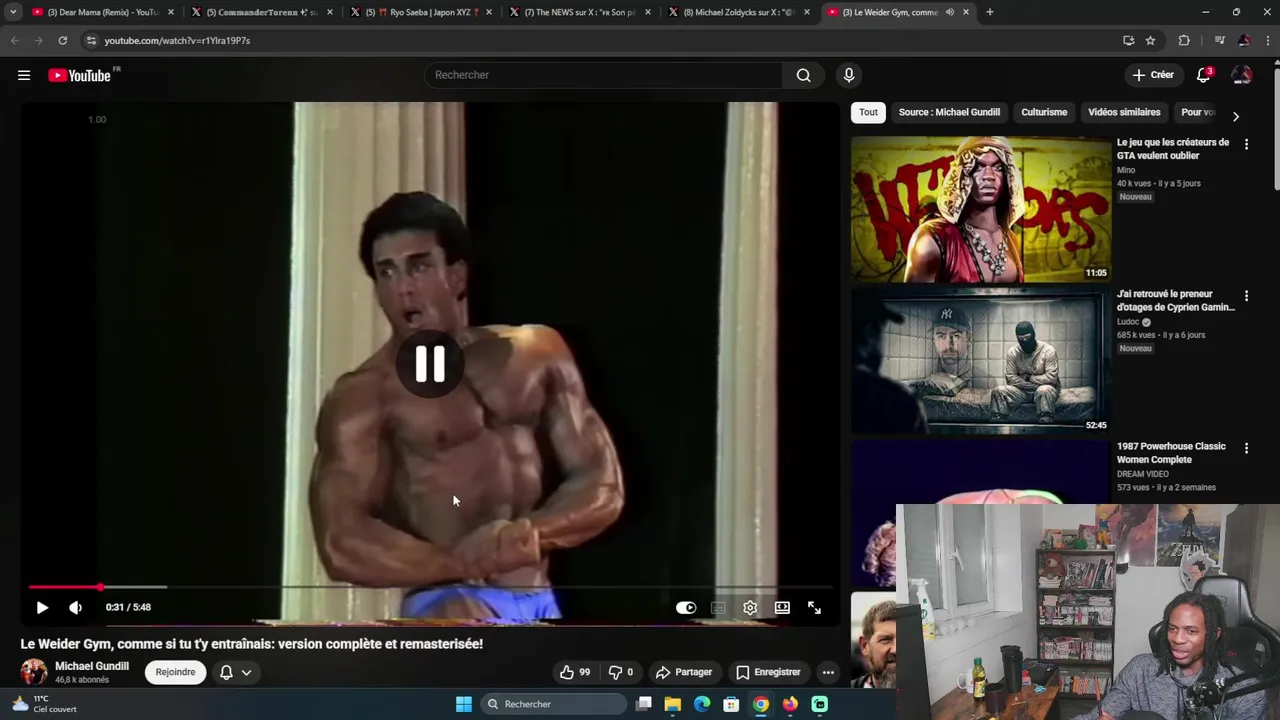Screen dimensions: 1280x720
Task: Switch to The NEWS sur X tab
Action: point(580,12)
